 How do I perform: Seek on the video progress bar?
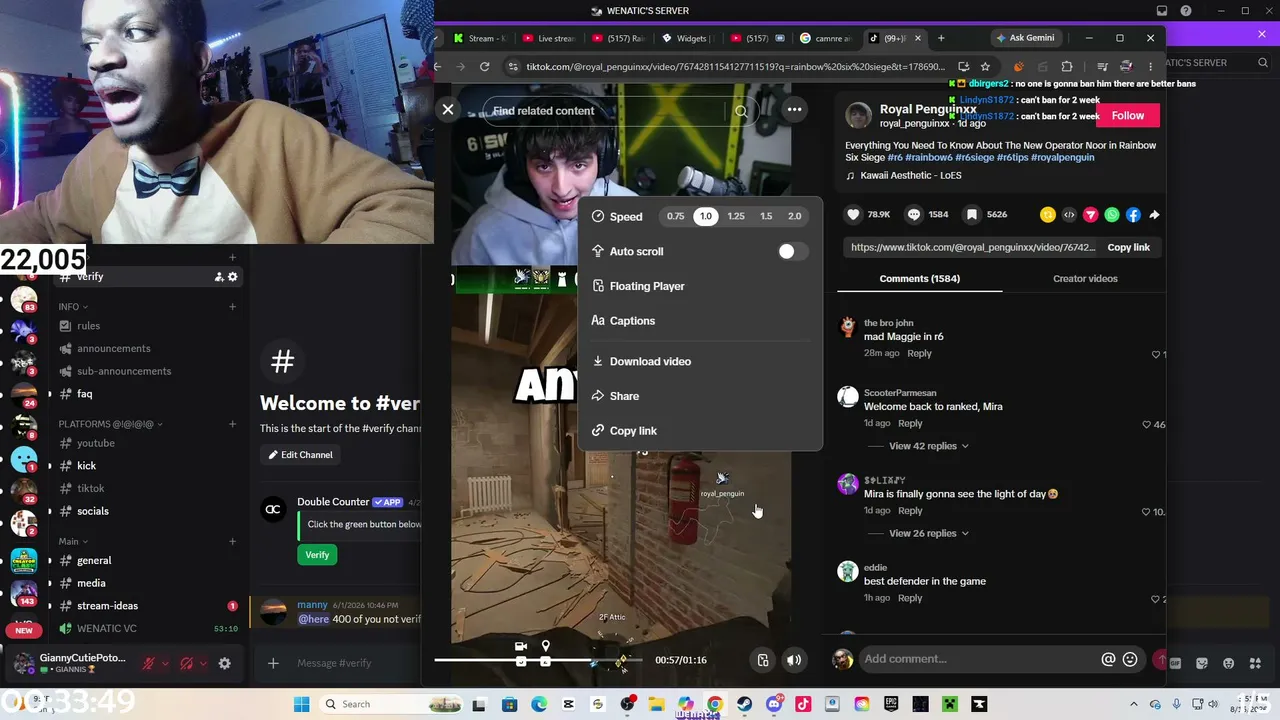[x=538, y=660]
